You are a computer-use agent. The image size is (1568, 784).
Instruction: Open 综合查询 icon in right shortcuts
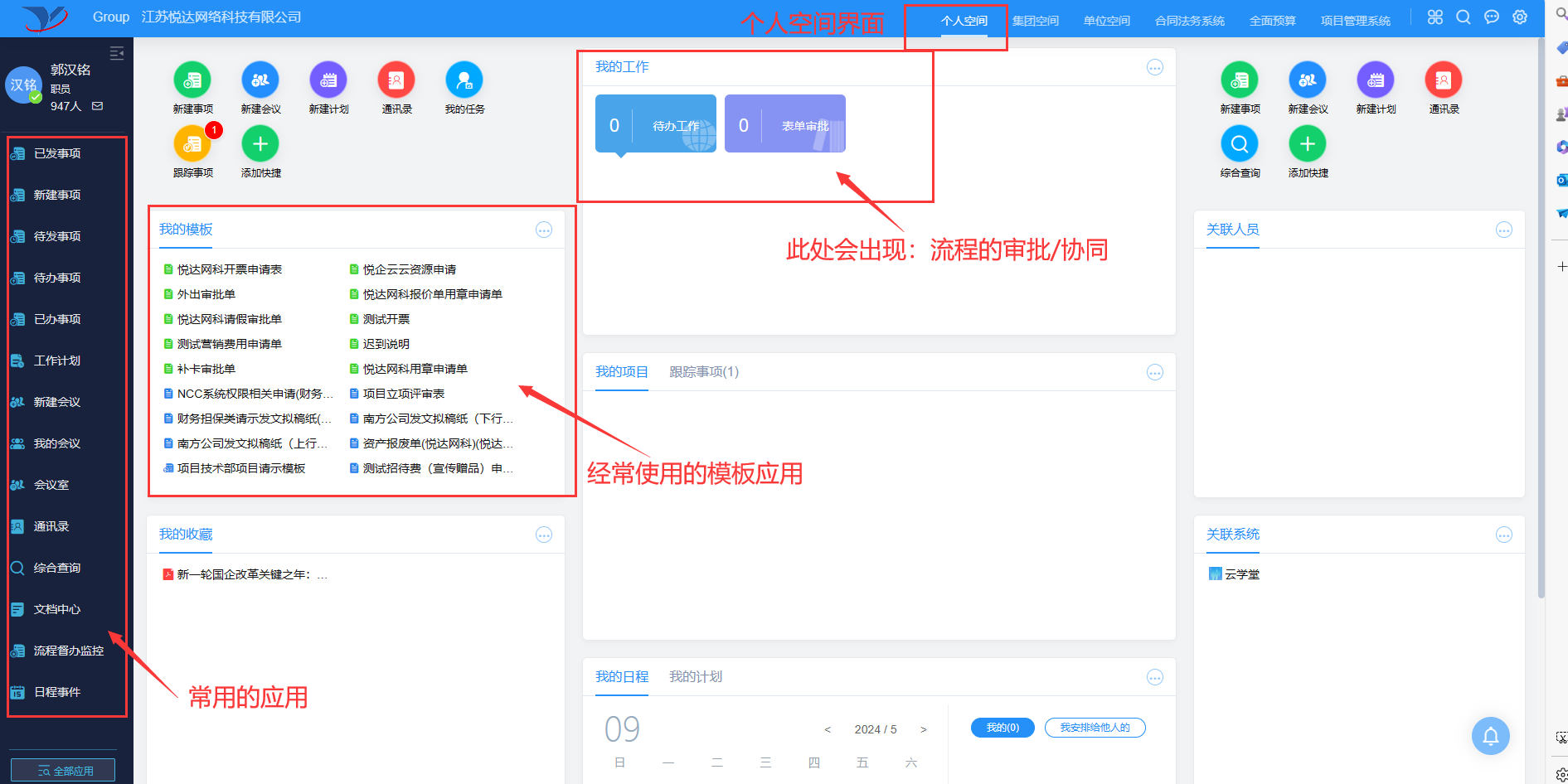pos(1240,144)
